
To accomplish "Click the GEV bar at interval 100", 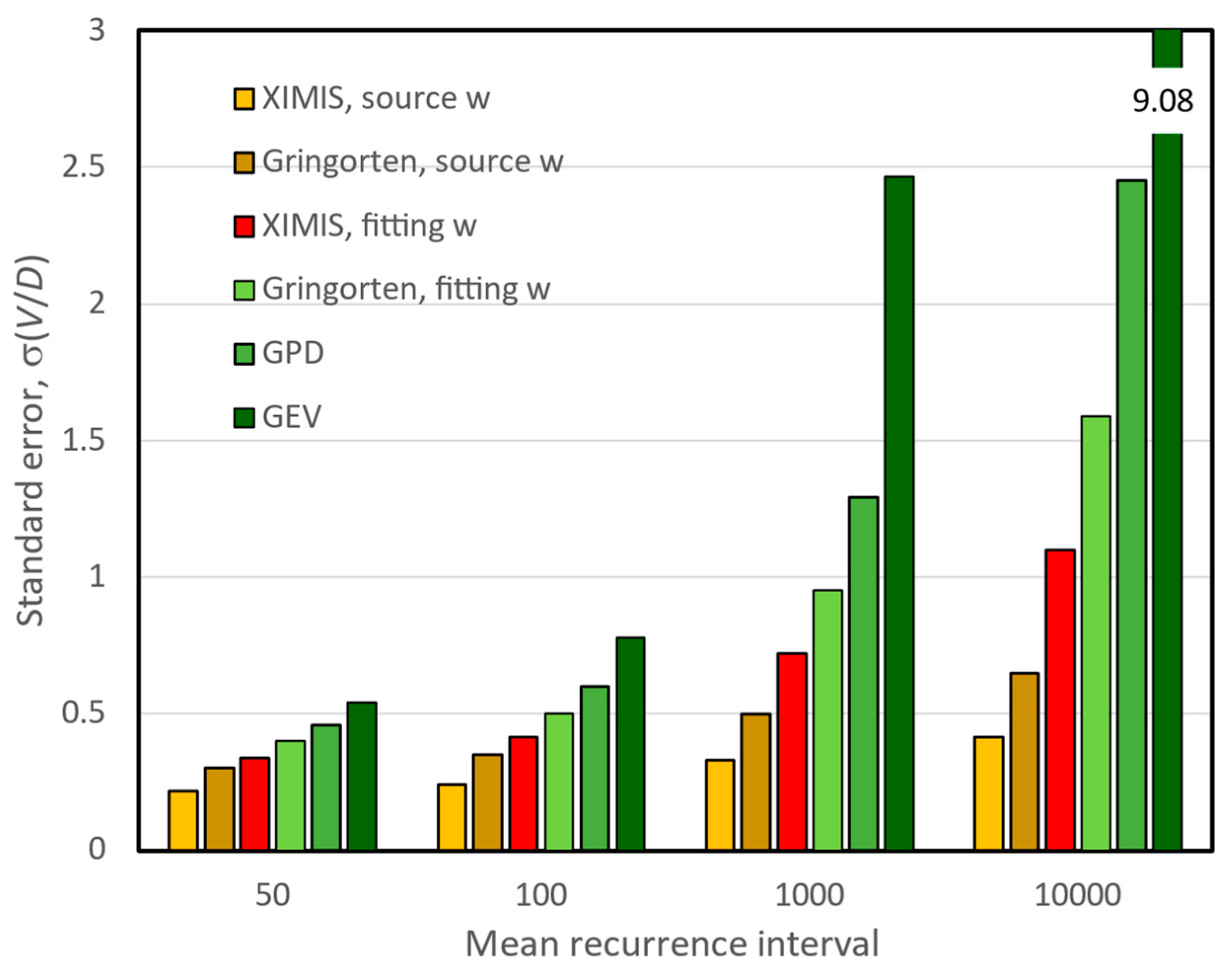I will [x=631, y=744].
